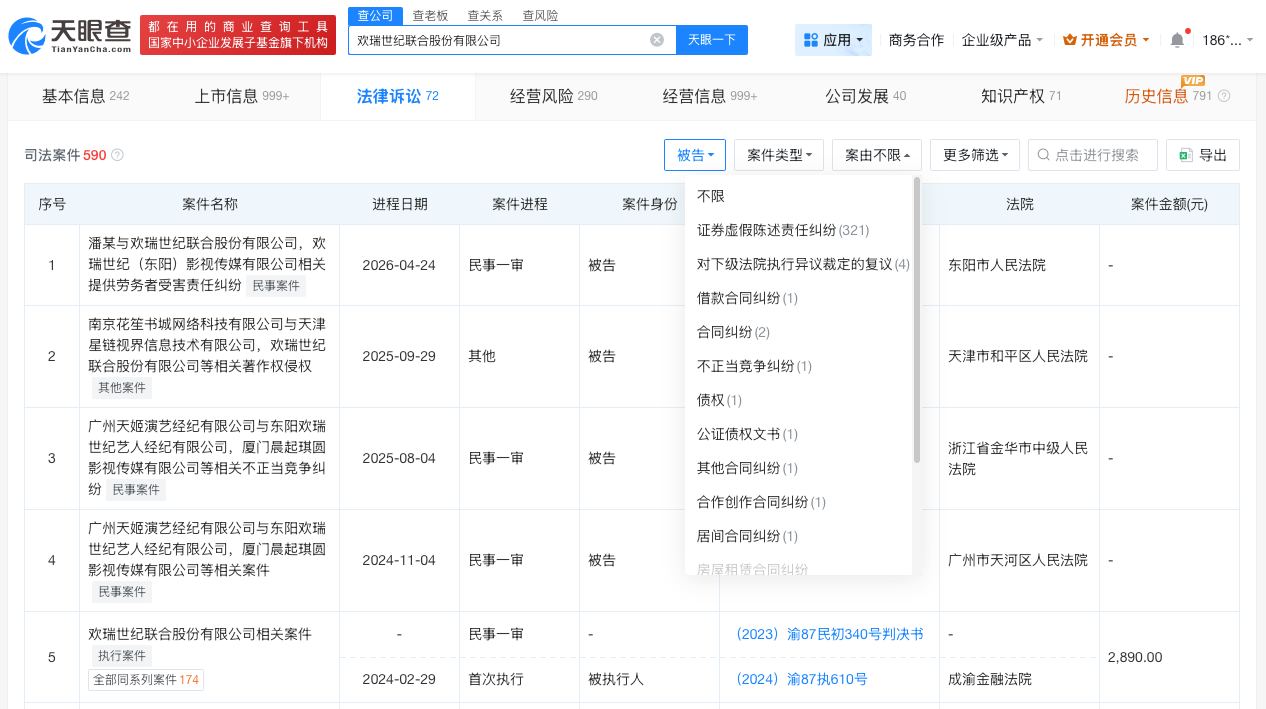Open the help icon next to 司法案件 590
The image size is (1266, 709).
117,155
